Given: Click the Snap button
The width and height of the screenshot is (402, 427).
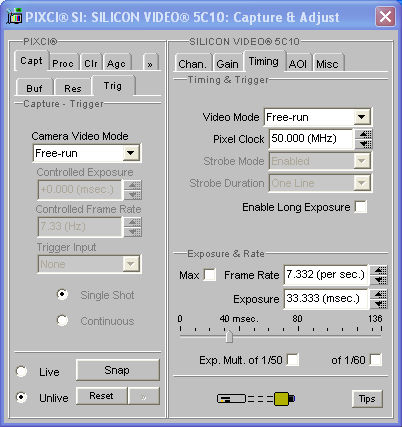Looking at the screenshot, I should 118,370.
